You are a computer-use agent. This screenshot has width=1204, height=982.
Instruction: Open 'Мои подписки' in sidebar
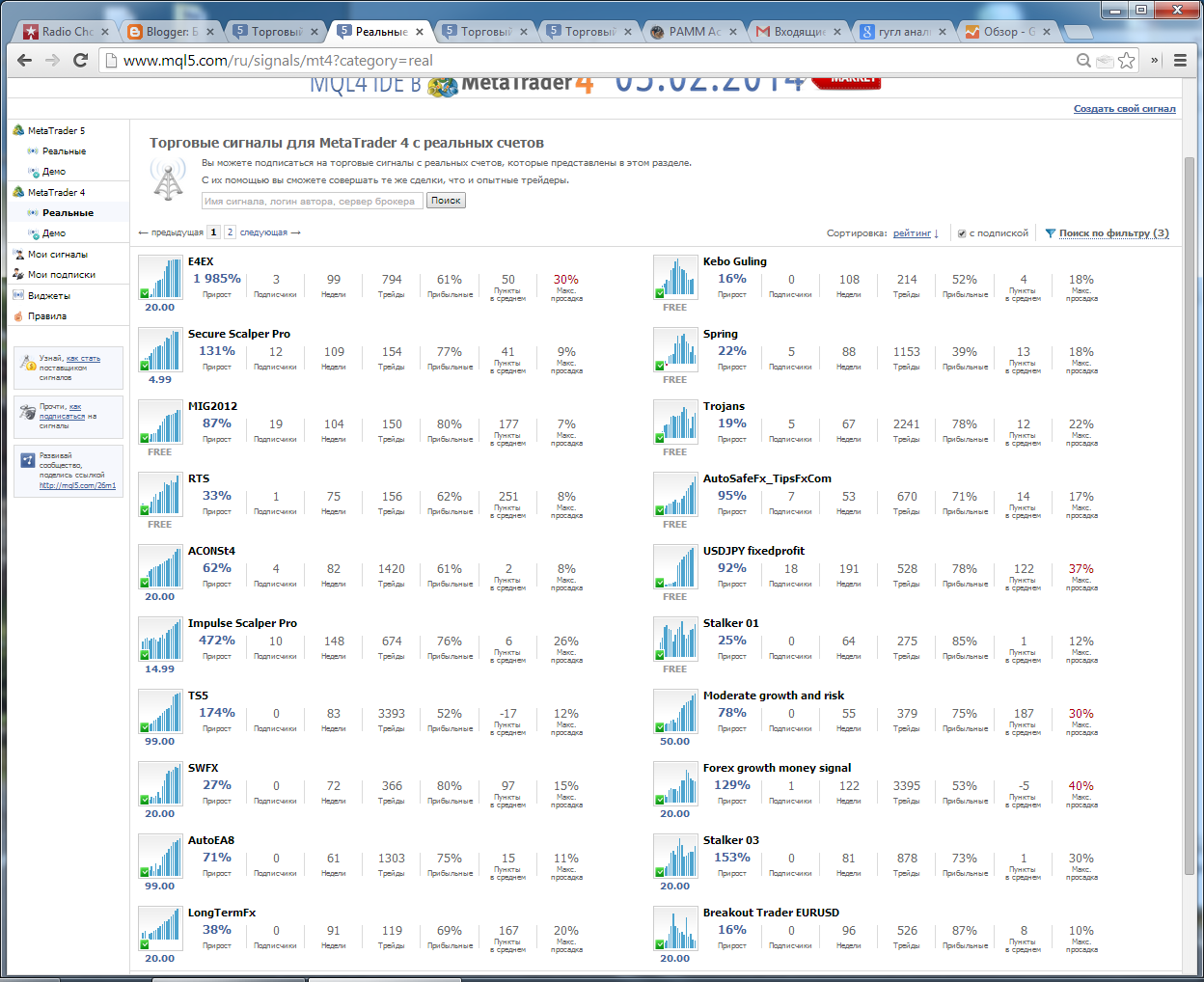(x=62, y=275)
